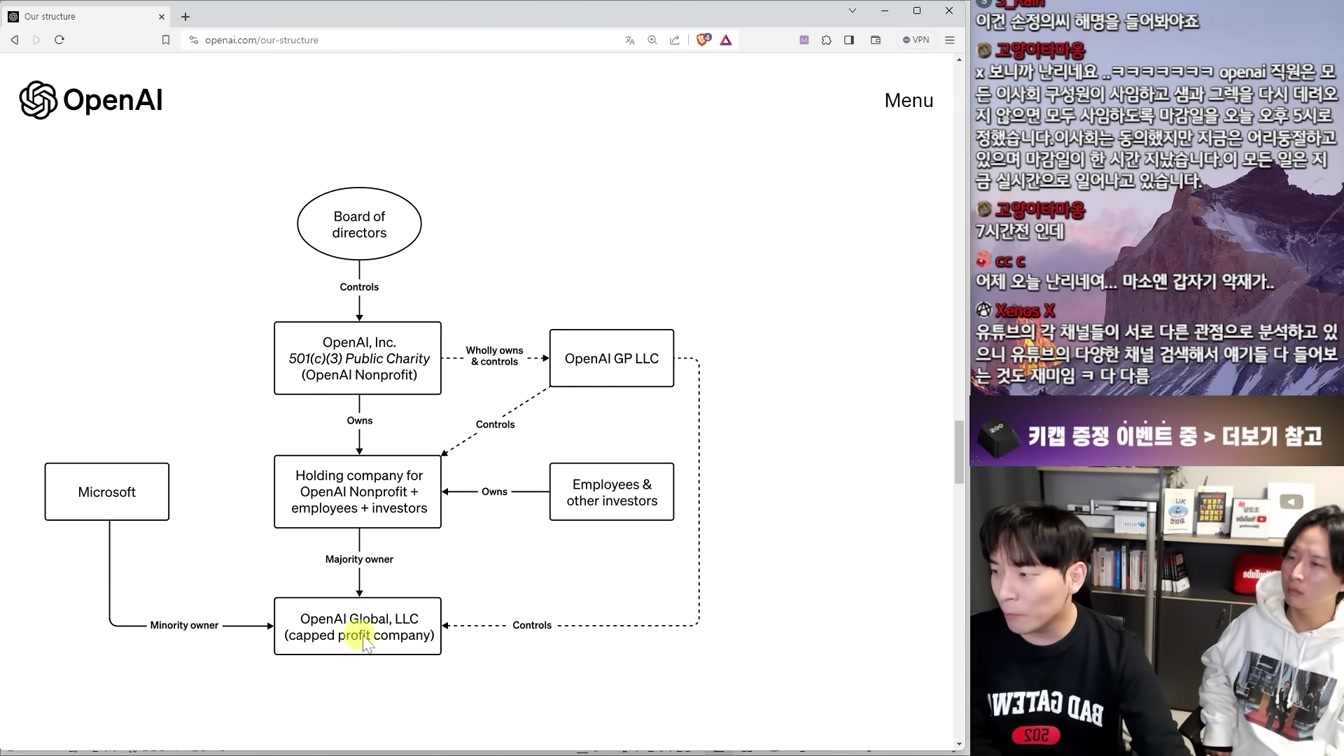Close the Our structure tab
The image size is (1344, 756).
[162, 16]
